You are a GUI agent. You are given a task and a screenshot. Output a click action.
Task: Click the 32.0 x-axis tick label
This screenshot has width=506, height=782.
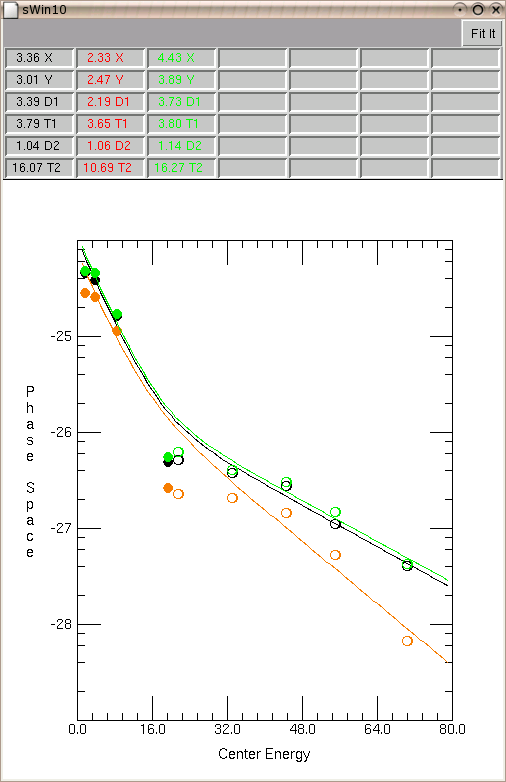click(227, 729)
